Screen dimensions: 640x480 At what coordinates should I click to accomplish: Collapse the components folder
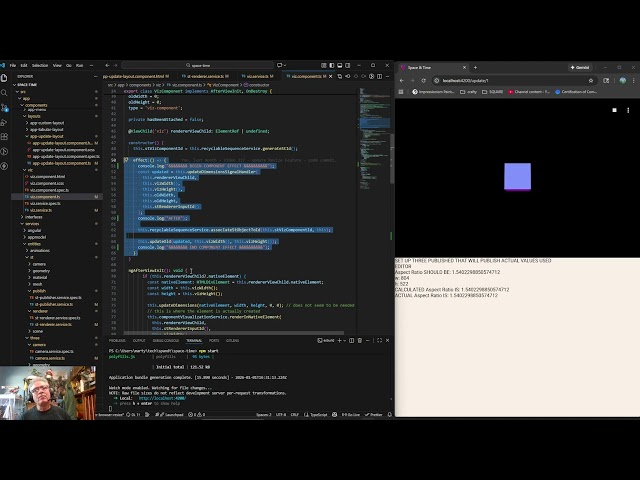[36, 105]
